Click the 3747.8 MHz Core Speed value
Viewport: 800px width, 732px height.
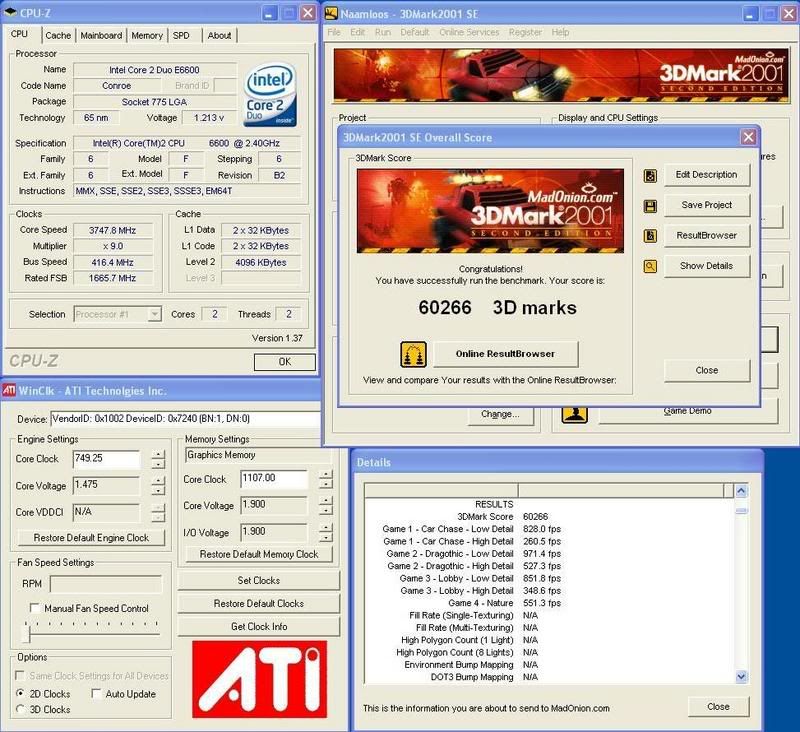[x=113, y=230]
